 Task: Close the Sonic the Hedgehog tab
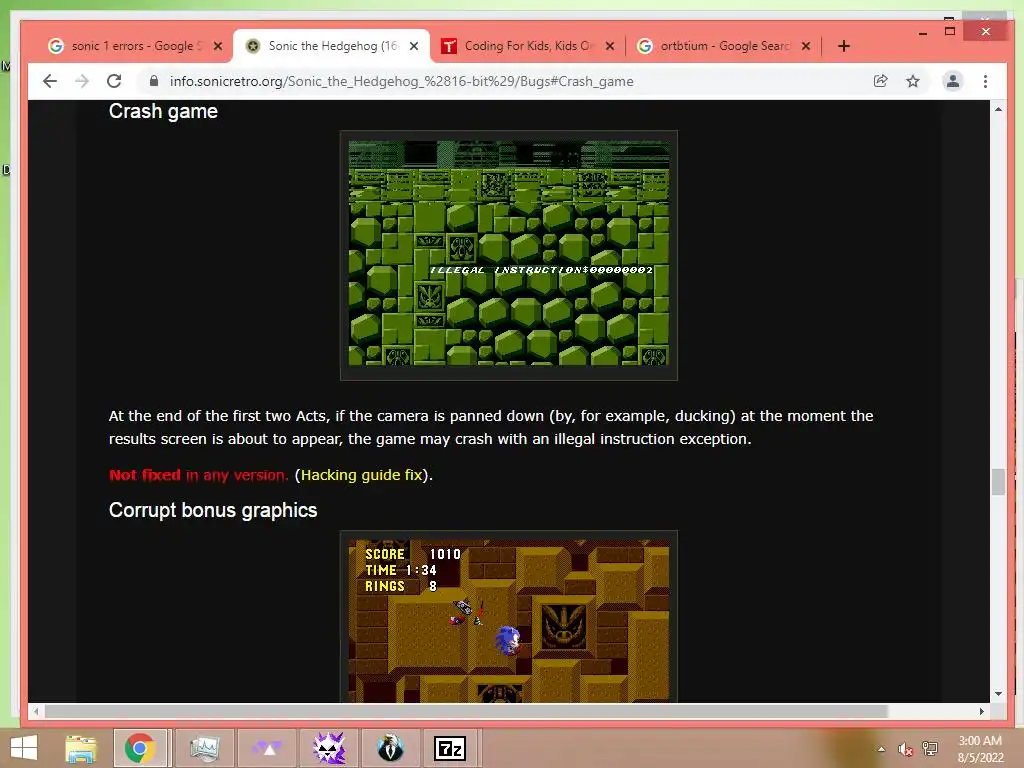click(x=414, y=46)
